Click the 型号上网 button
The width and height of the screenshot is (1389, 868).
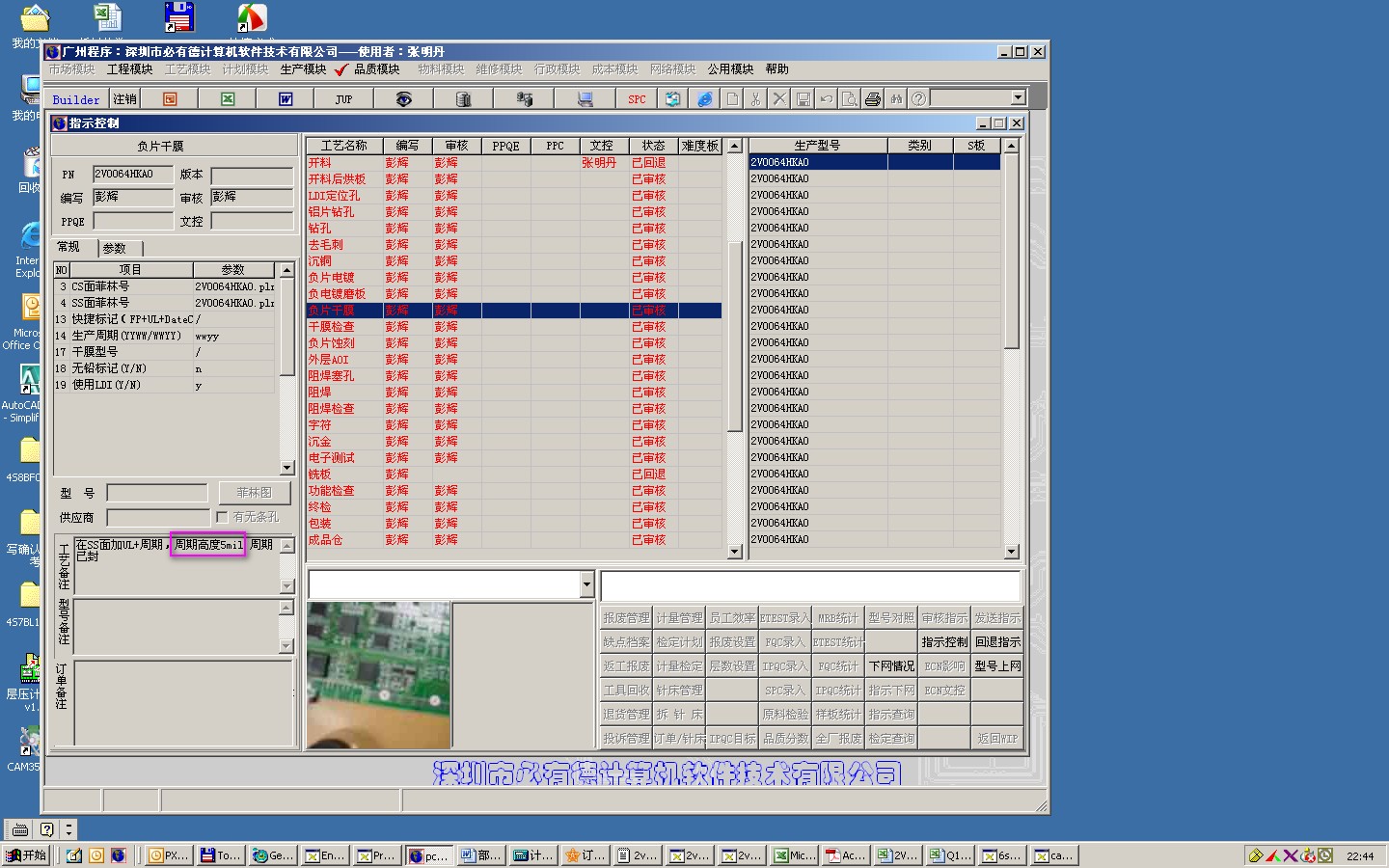[x=997, y=666]
